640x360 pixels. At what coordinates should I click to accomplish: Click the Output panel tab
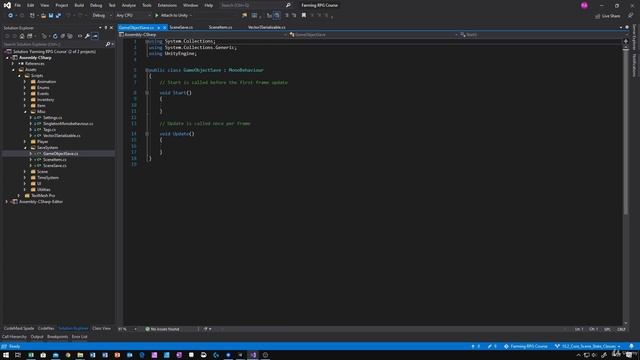tap(37, 337)
